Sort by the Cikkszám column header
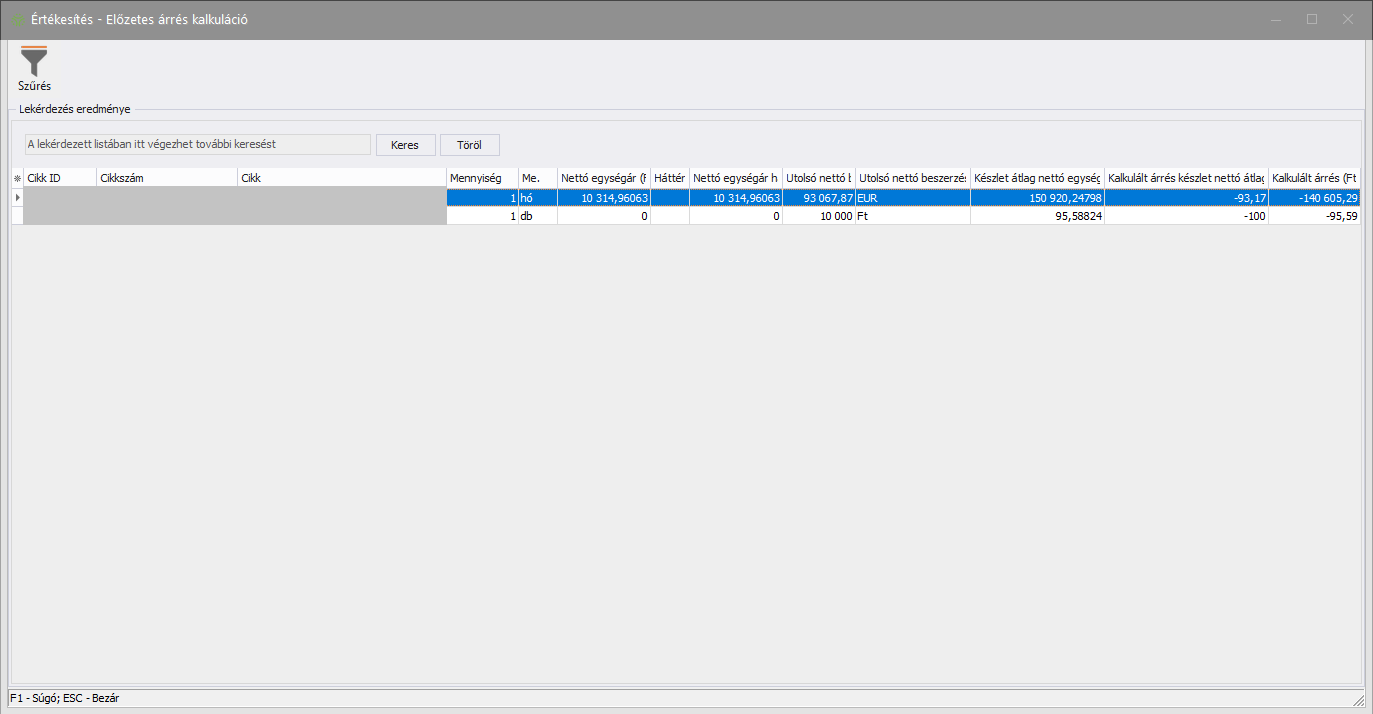1373x714 pixels. coord(166,178)
